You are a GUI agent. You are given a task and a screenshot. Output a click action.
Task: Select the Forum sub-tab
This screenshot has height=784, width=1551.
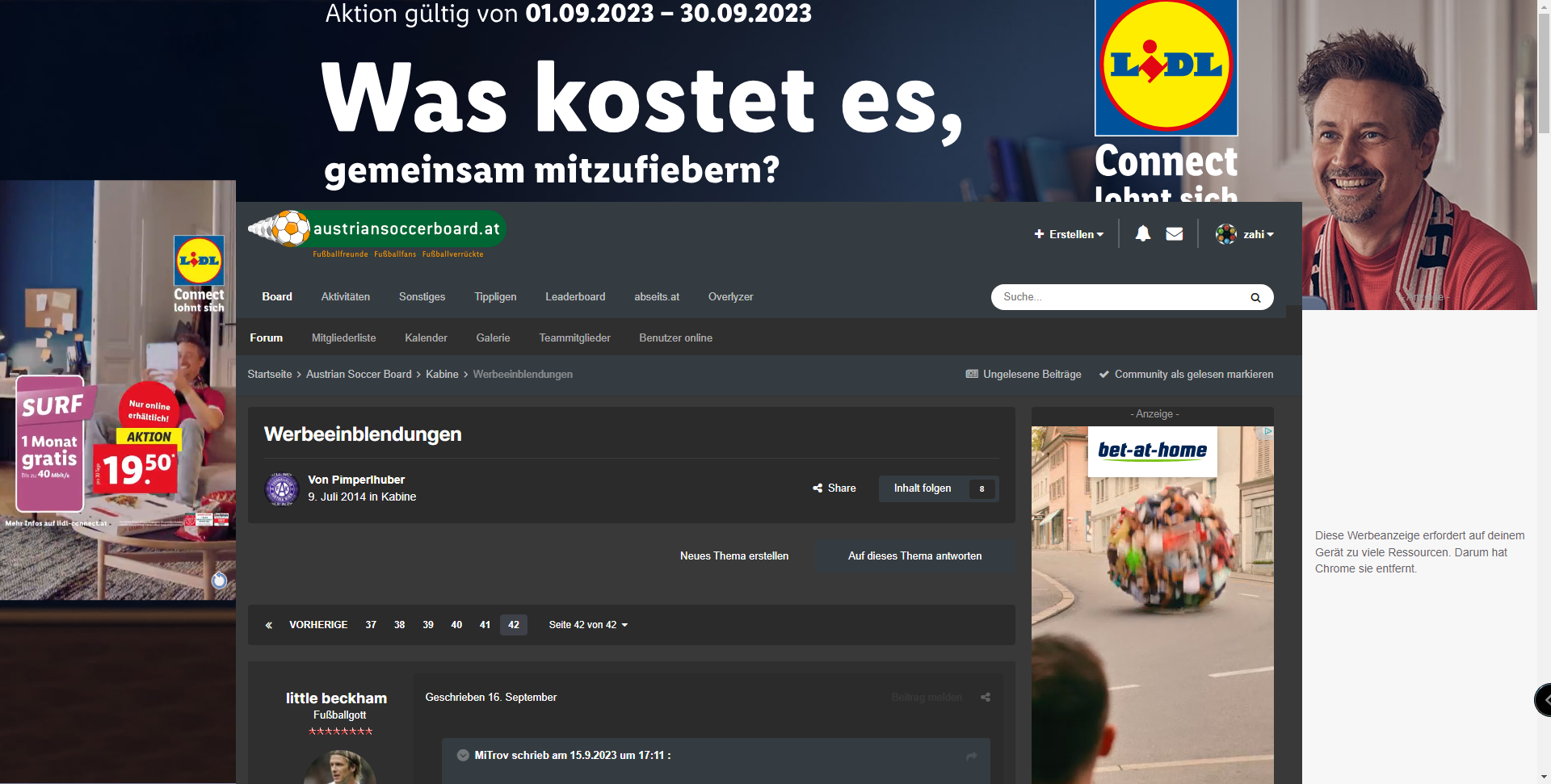click(267, 338)
